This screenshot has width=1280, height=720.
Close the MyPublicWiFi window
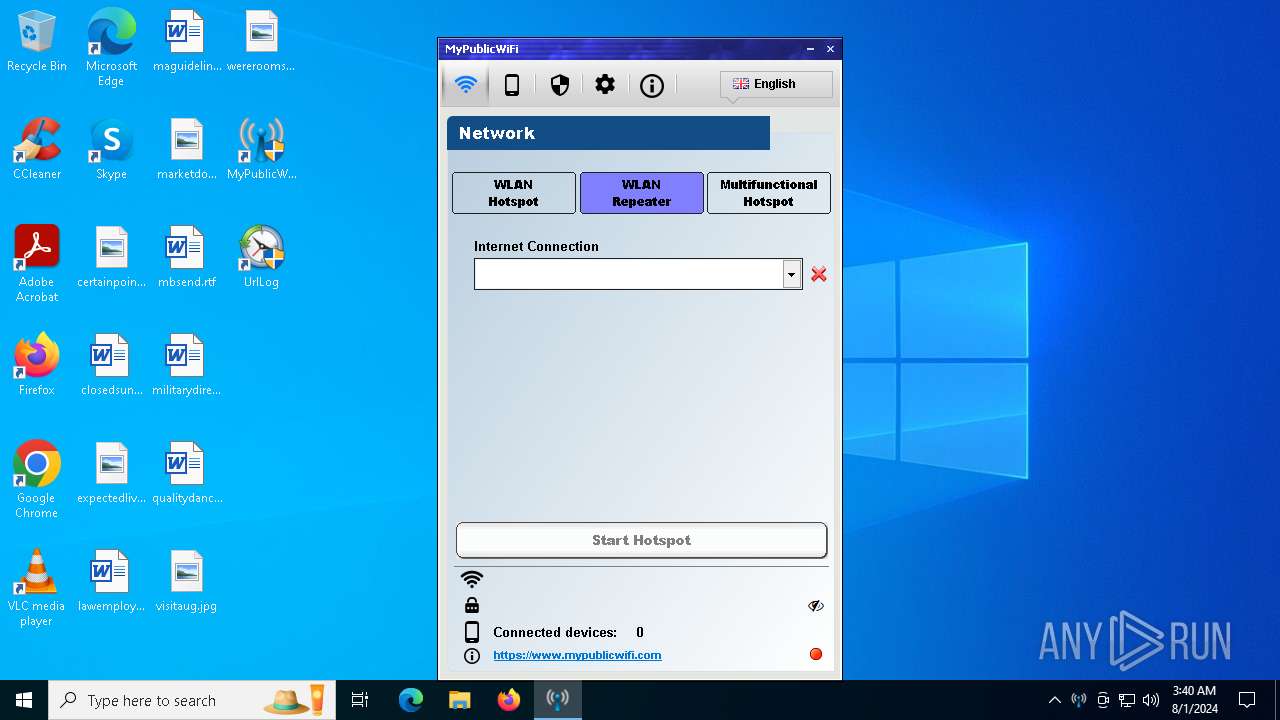830,49
